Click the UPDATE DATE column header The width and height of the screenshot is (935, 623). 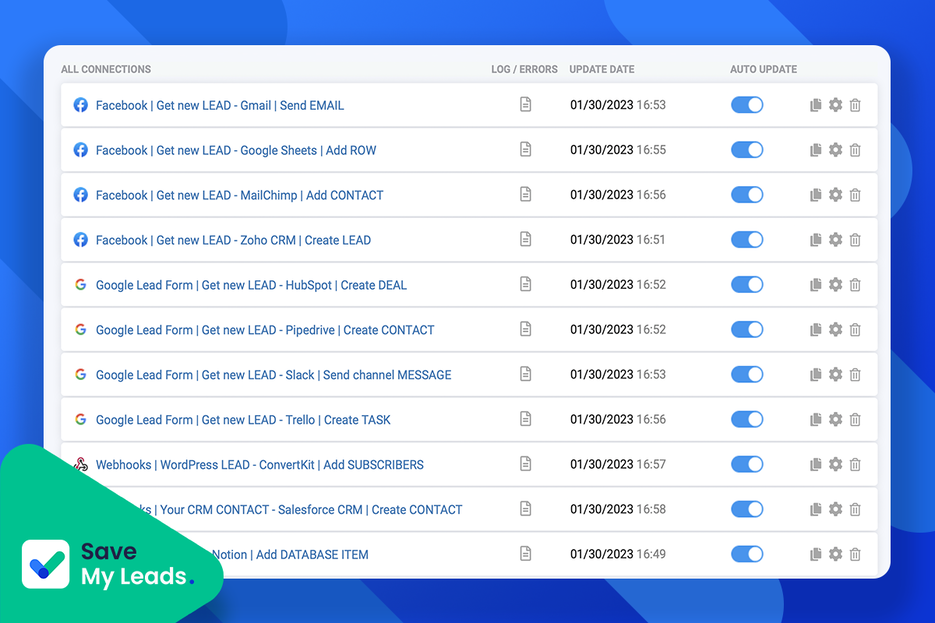click(x=601, y=69)
